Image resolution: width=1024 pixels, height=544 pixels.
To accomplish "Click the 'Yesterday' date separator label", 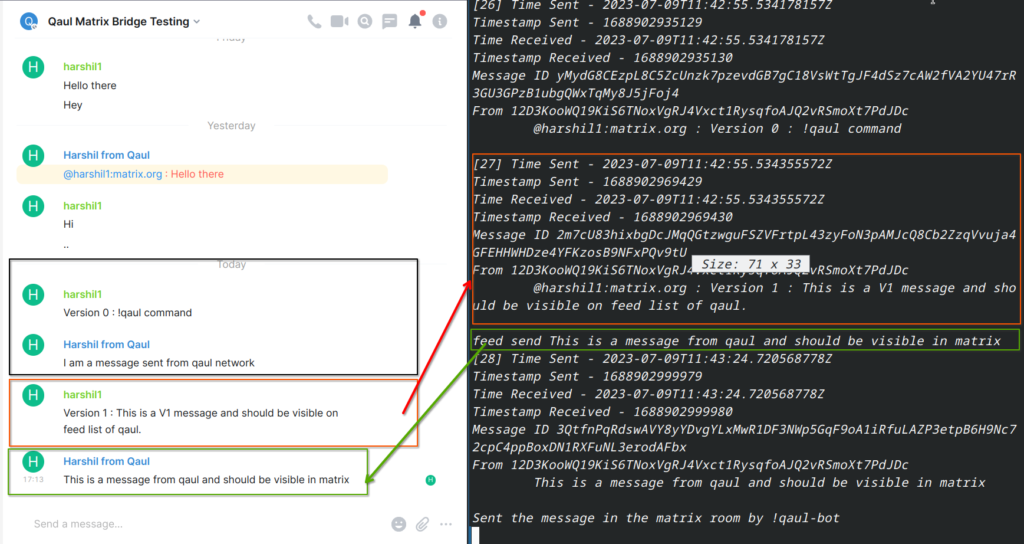I will point(231,125).
